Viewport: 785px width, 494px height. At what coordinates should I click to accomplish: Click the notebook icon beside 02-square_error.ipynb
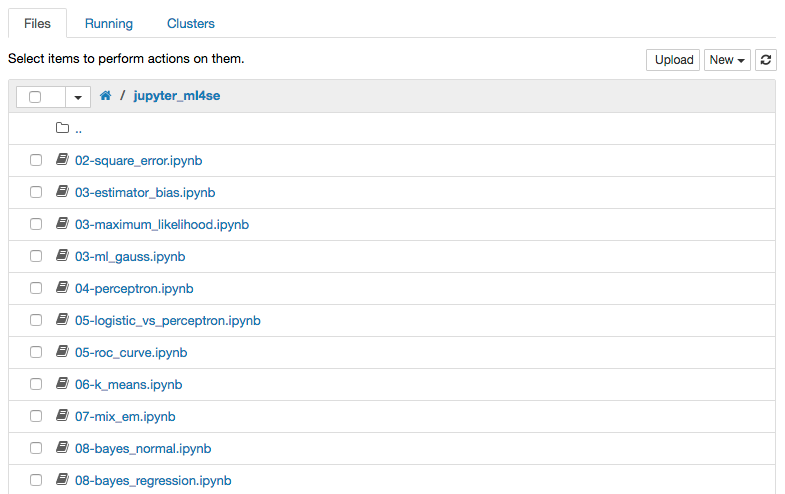coord(62,160)
